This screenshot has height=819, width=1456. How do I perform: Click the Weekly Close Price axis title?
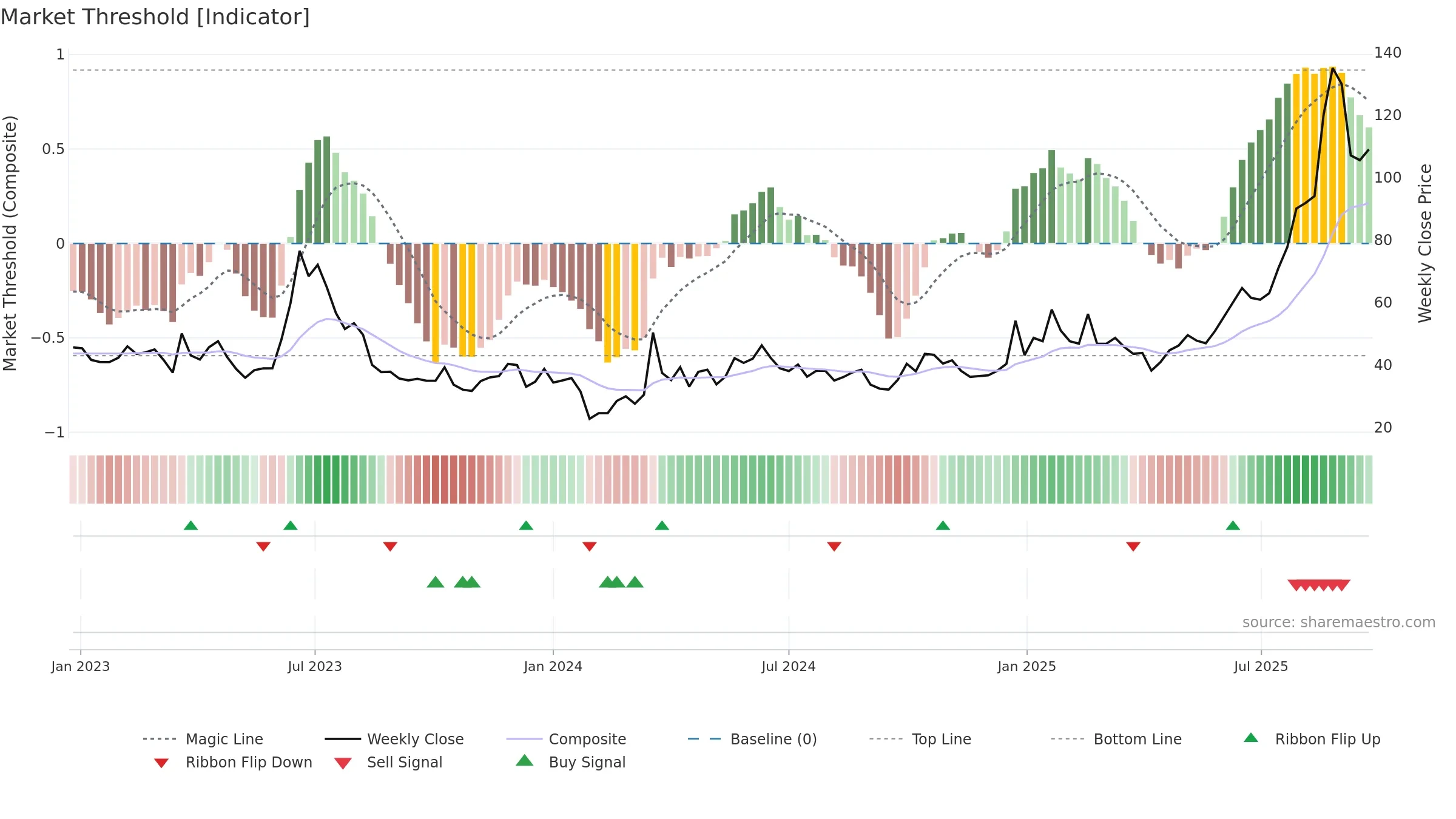coord(1425,243)
